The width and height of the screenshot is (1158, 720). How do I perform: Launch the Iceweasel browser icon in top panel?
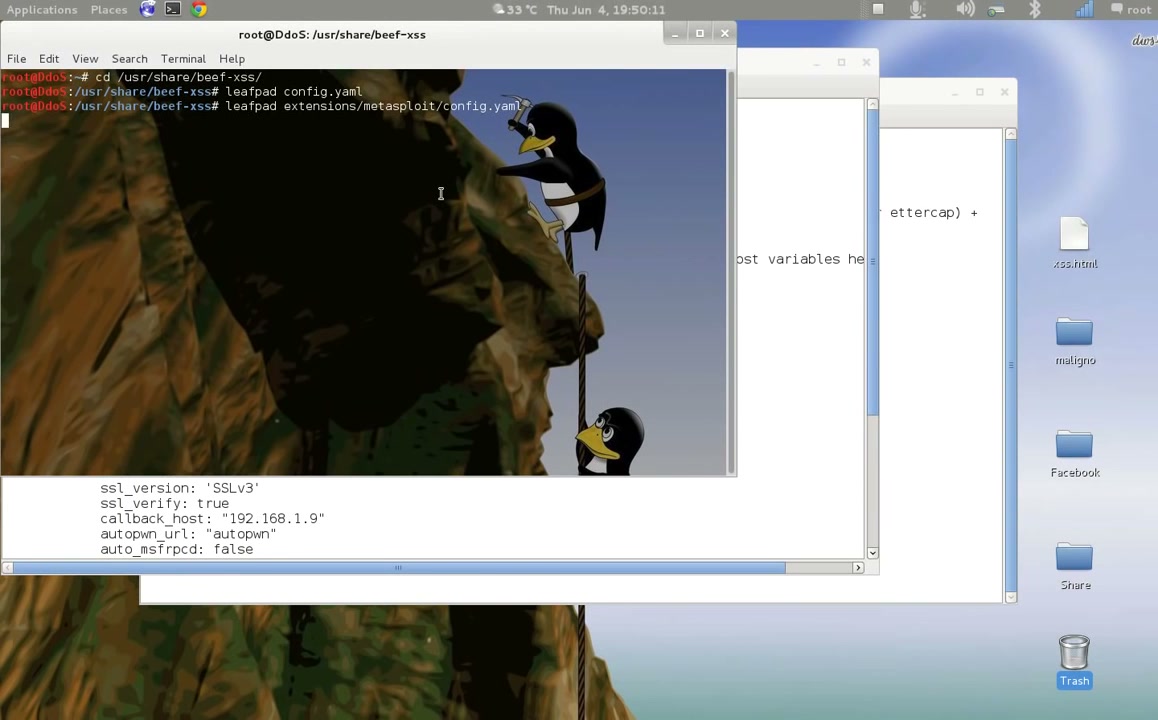click(x=148, y=9)
